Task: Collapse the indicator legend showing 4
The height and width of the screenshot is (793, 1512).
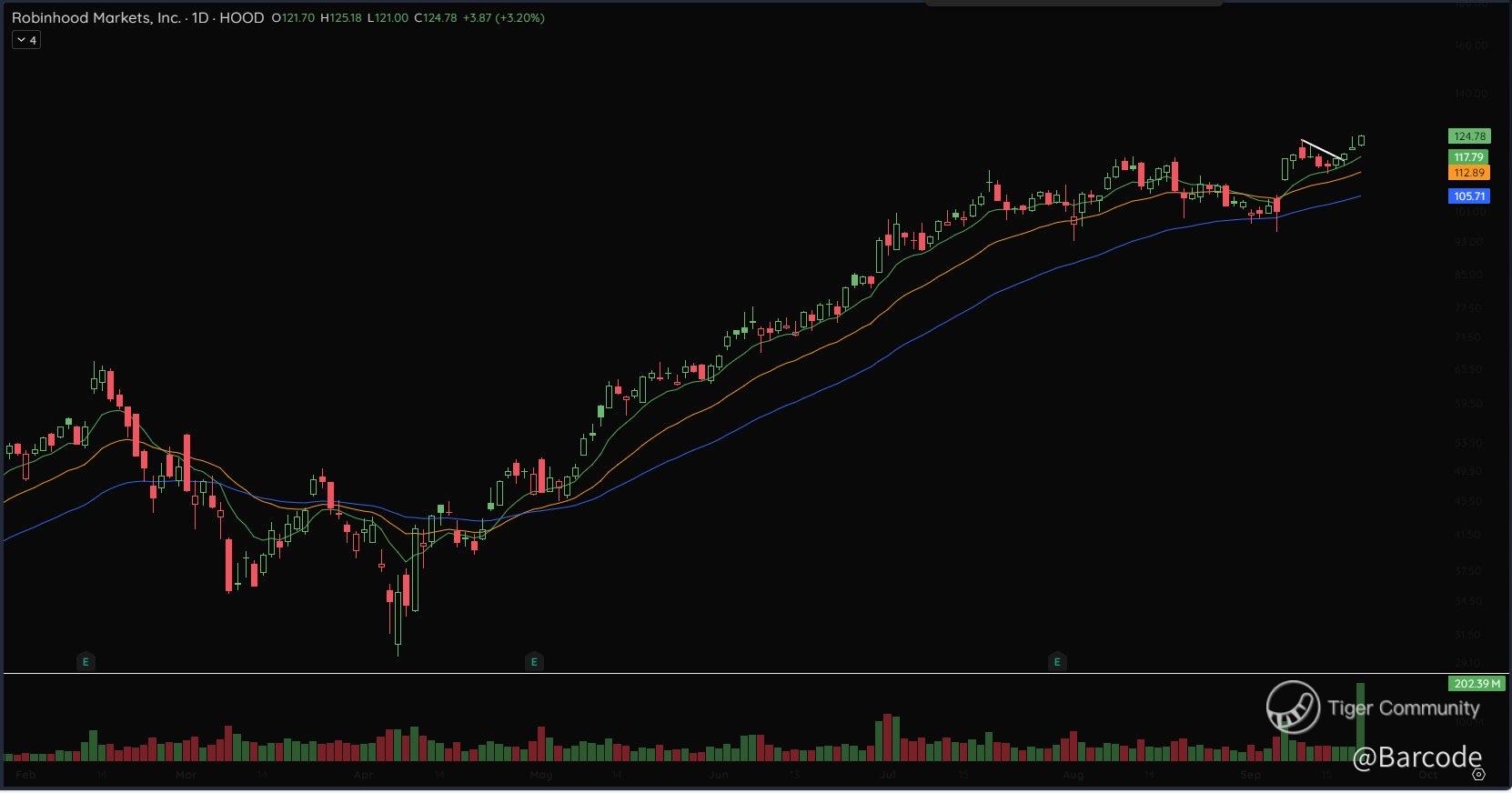Action: click(x=26, y=40)
